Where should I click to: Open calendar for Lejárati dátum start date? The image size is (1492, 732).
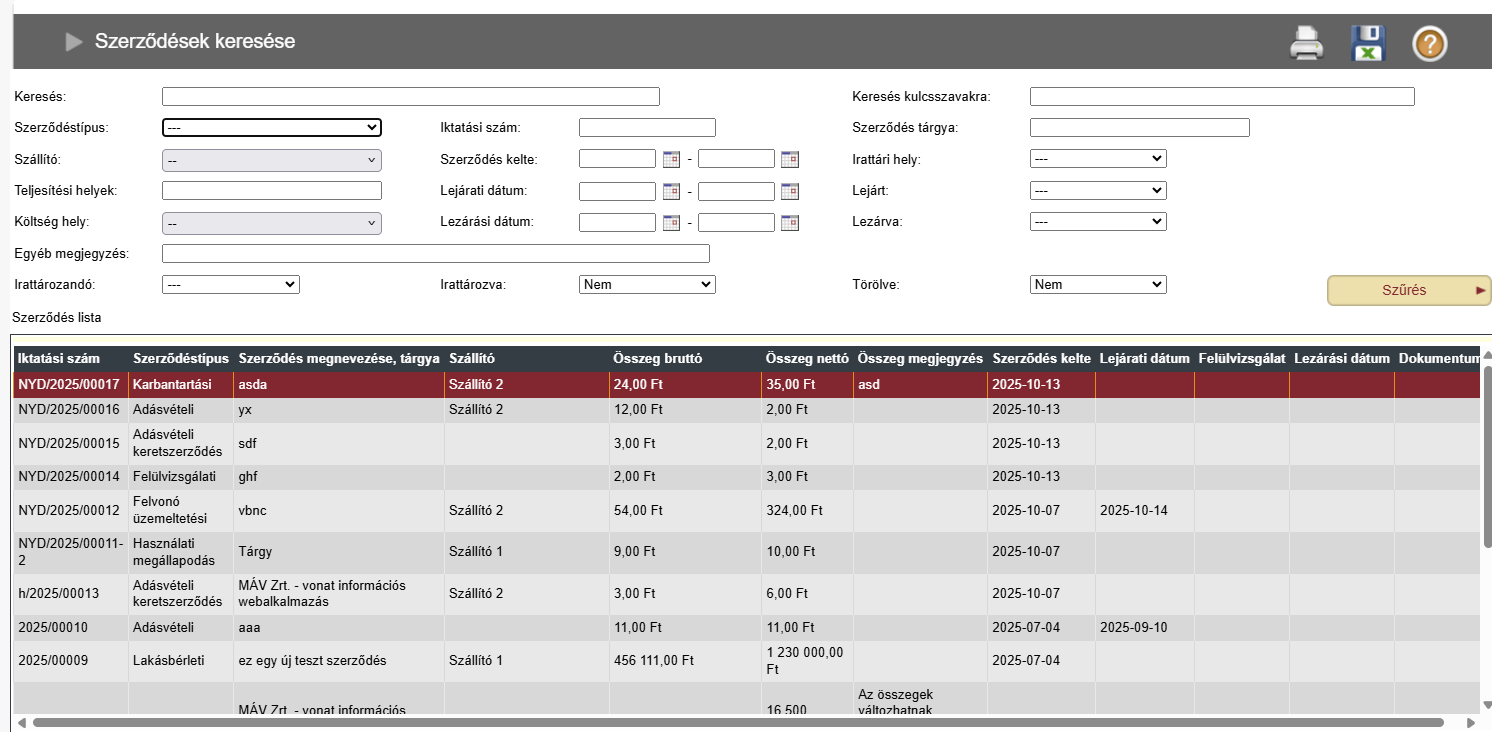(x=671, y=191)
